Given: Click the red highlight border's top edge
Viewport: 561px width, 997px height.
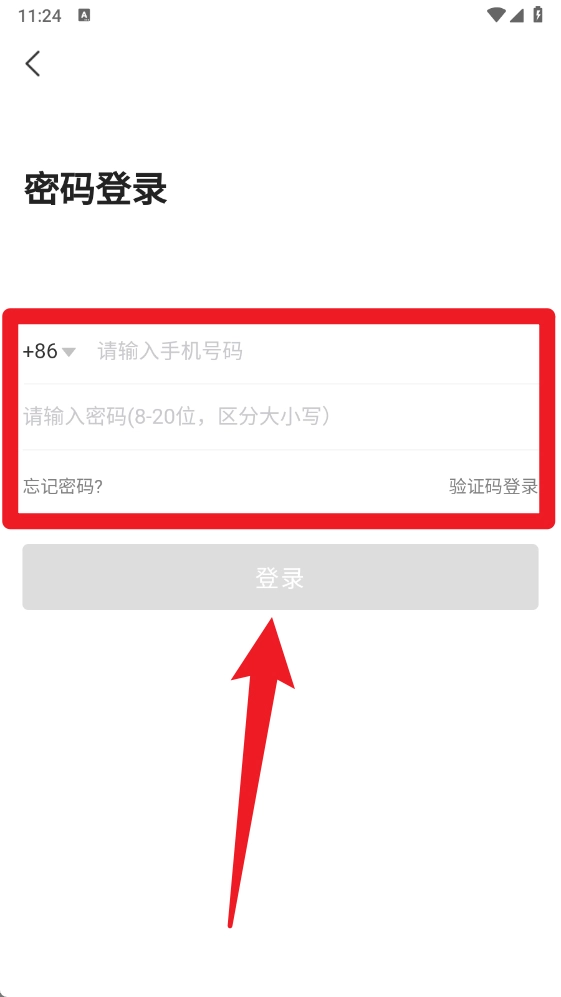Looking at the screenshot, I should [279, 316].
